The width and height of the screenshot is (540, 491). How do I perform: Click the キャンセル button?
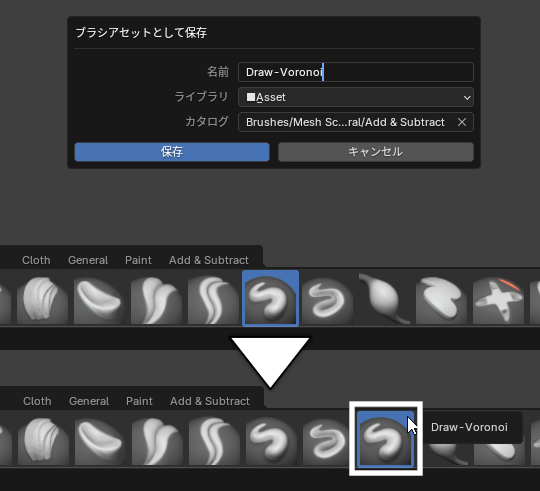pos(376,152)
